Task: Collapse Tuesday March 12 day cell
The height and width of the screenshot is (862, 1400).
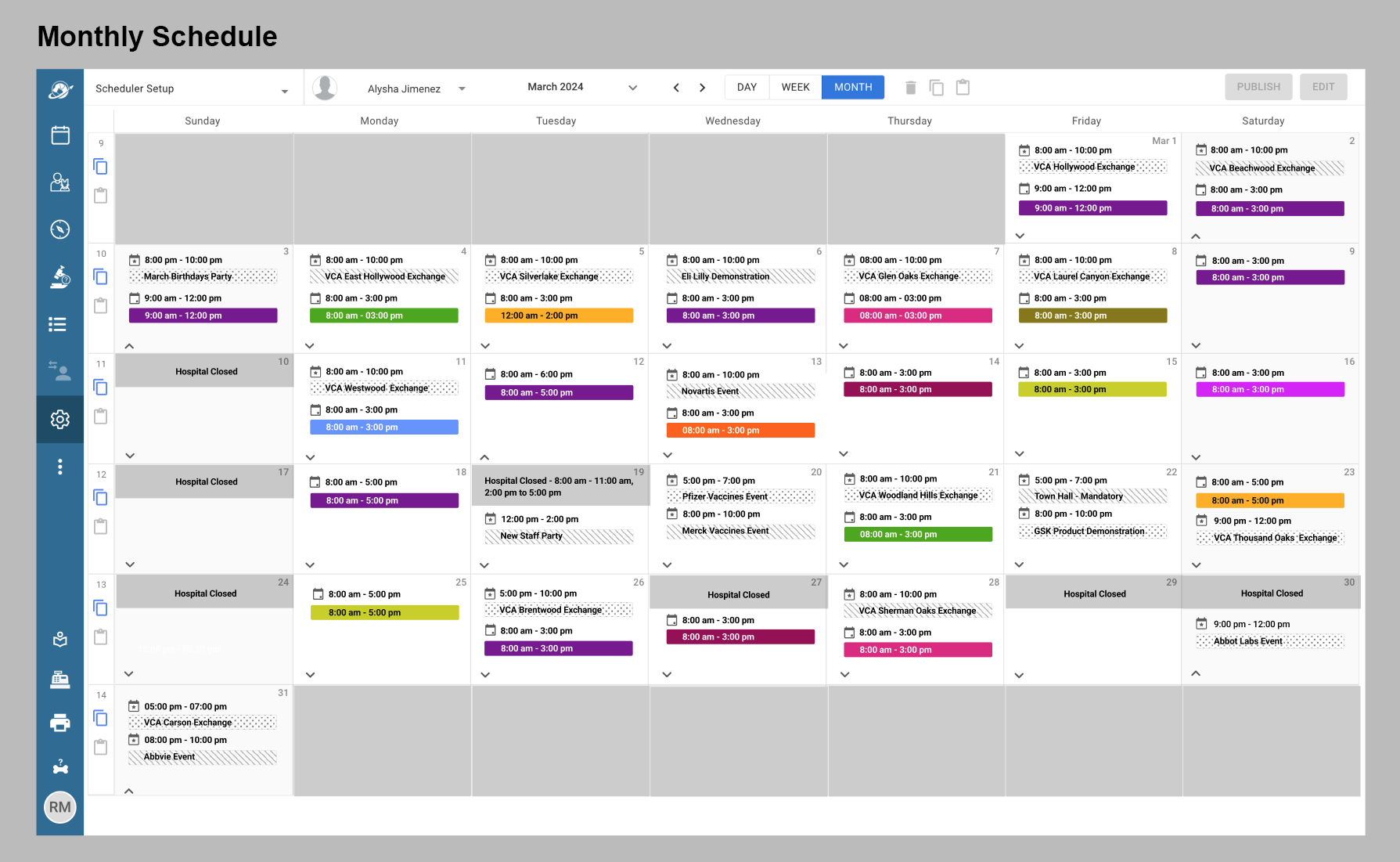Action: point(484,457)
